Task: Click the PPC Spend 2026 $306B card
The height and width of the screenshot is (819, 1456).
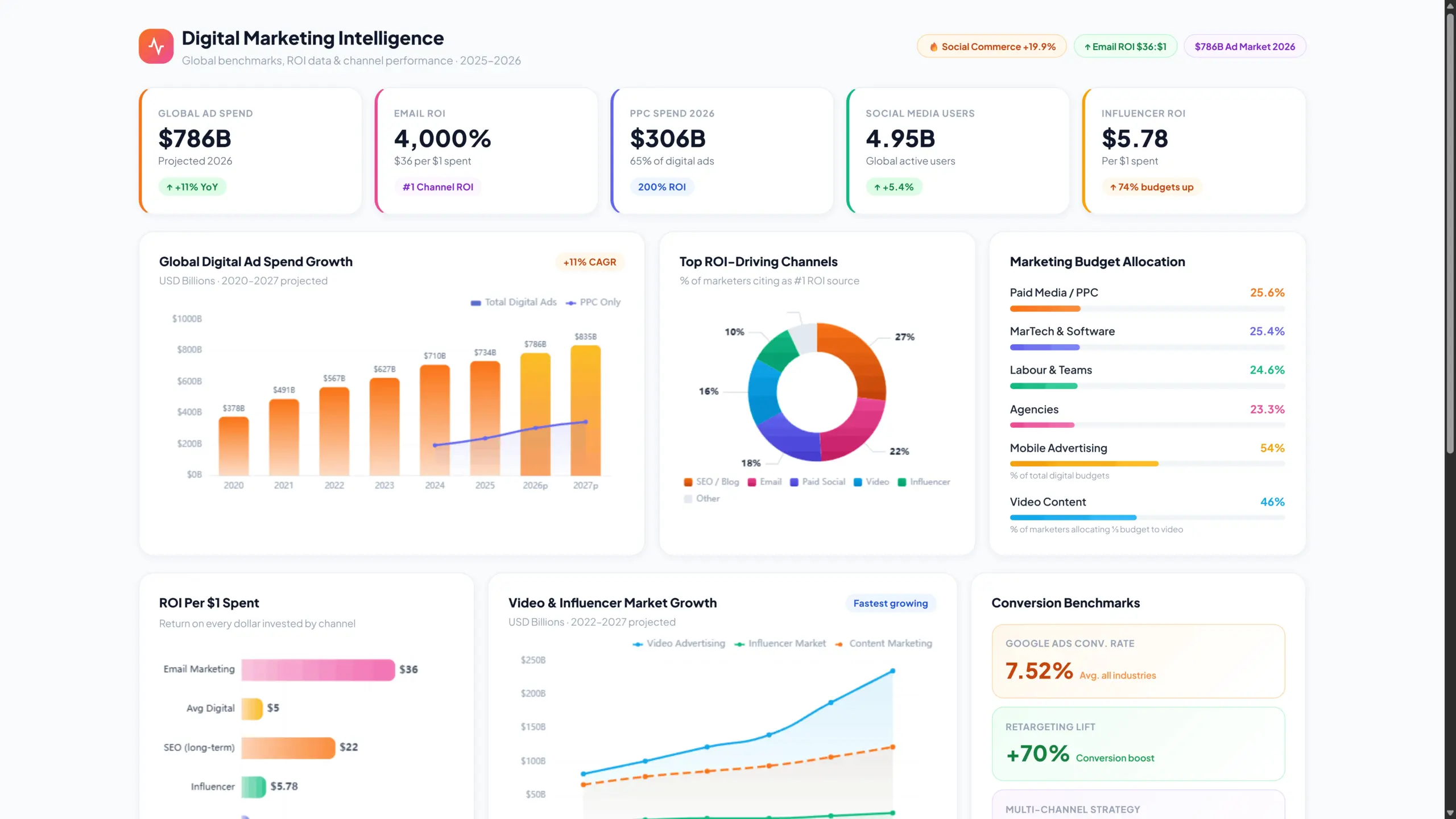Action: click(722, 151)
